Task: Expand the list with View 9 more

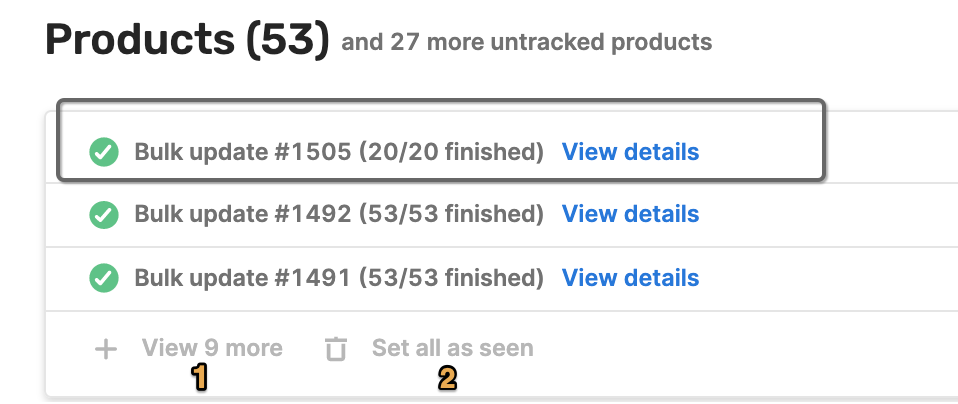Action: (212, 348)
